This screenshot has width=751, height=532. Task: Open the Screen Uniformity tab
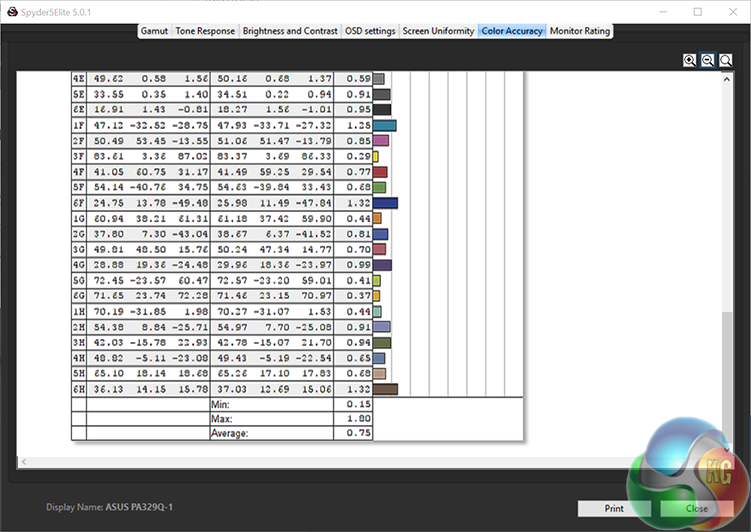tap(438, 31)
